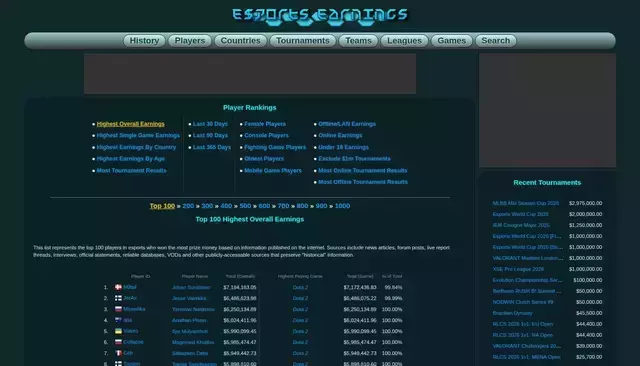Screen dimensions: 640x366
Task: Show Last 90 Days rankings
Action: (x=210, y=135)
